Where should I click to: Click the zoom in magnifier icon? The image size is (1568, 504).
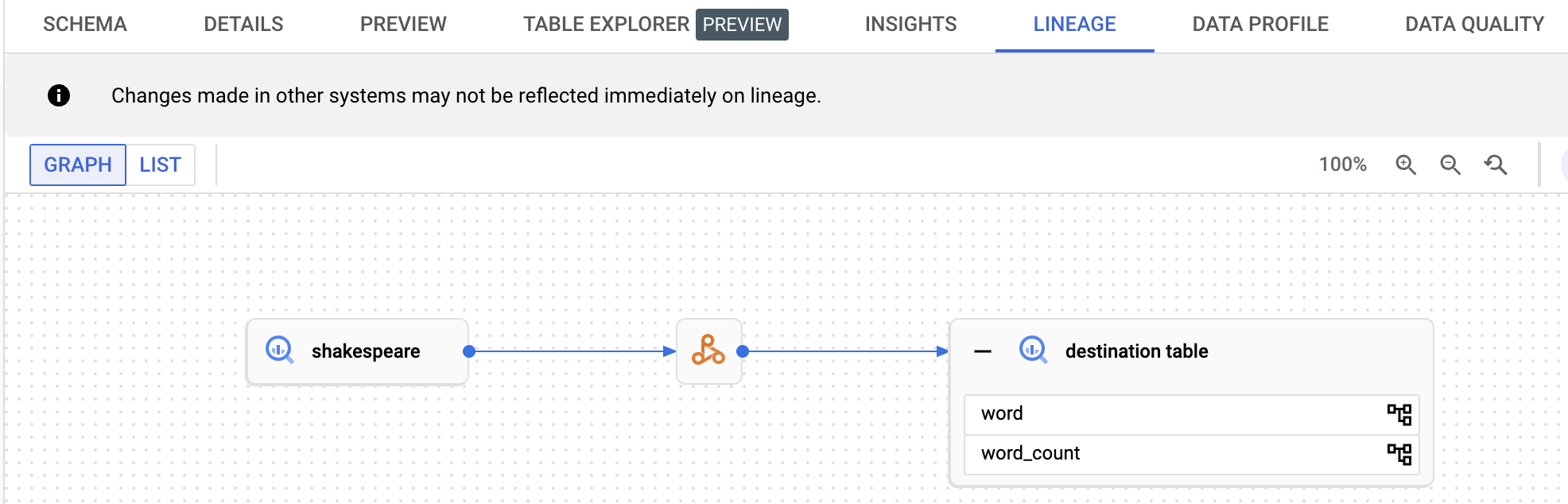1407,165
